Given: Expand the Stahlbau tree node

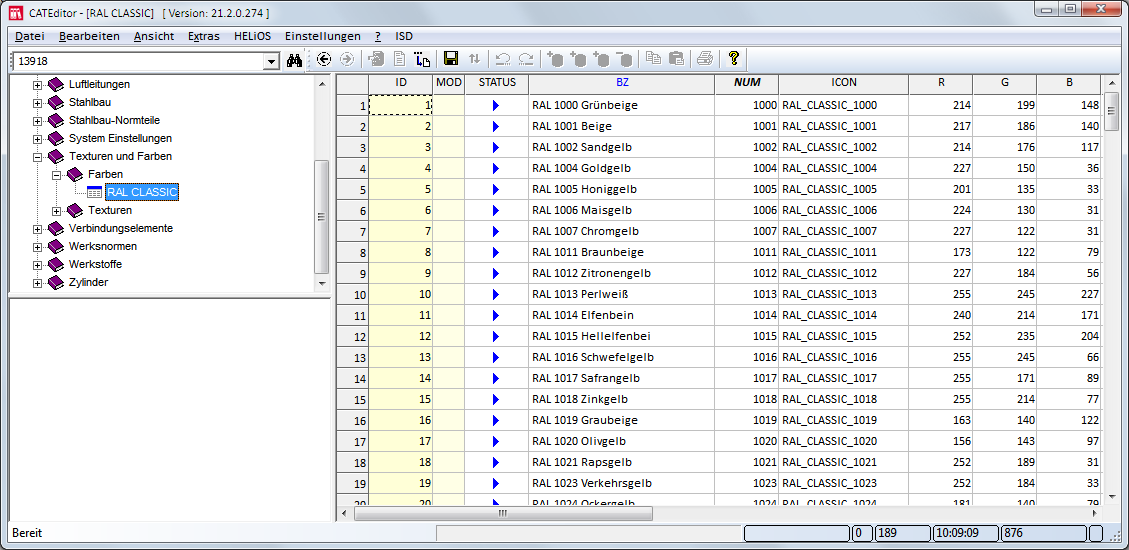Looking at the screenshot, I should pos(38,102).
